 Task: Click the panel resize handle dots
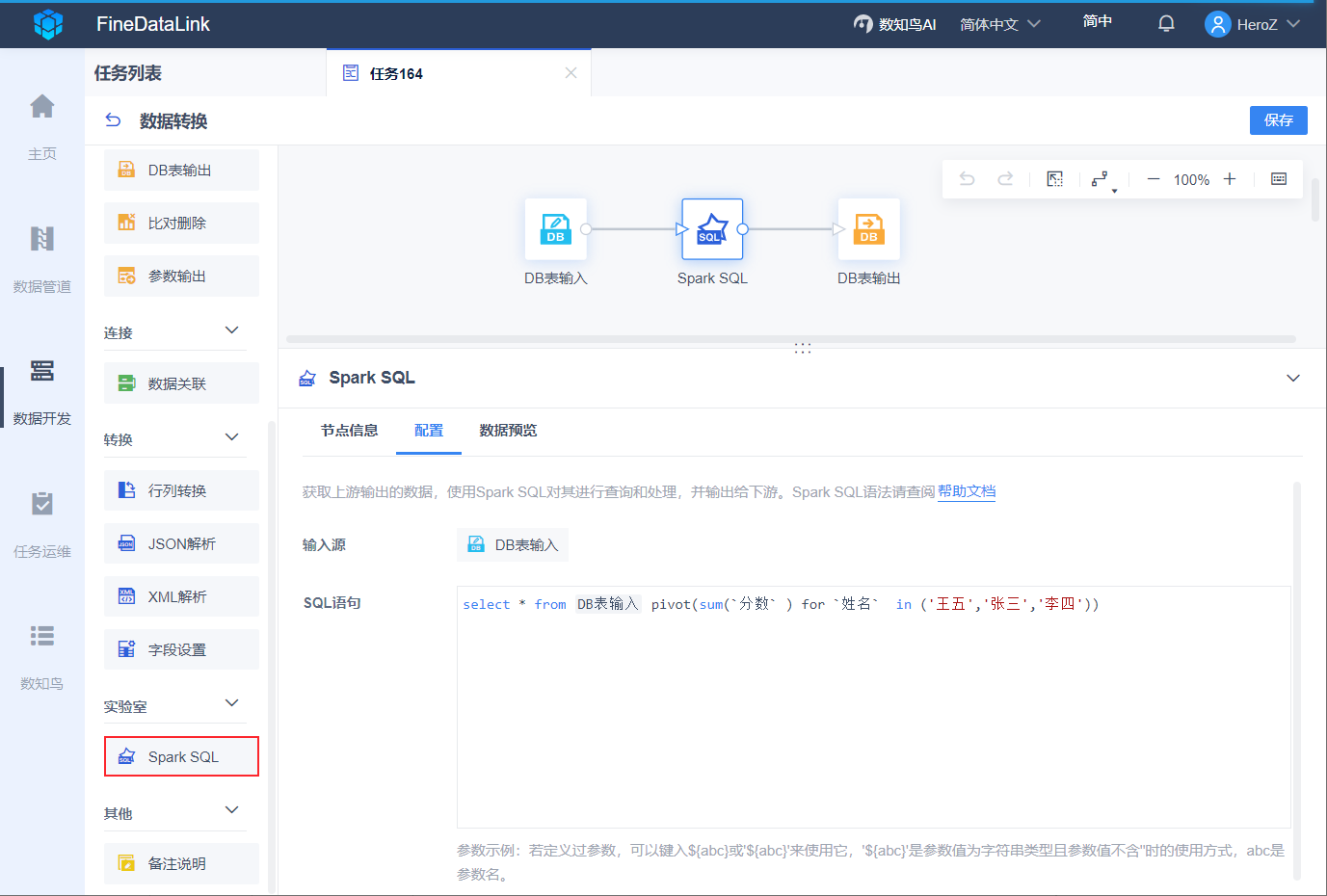(803, 349)
